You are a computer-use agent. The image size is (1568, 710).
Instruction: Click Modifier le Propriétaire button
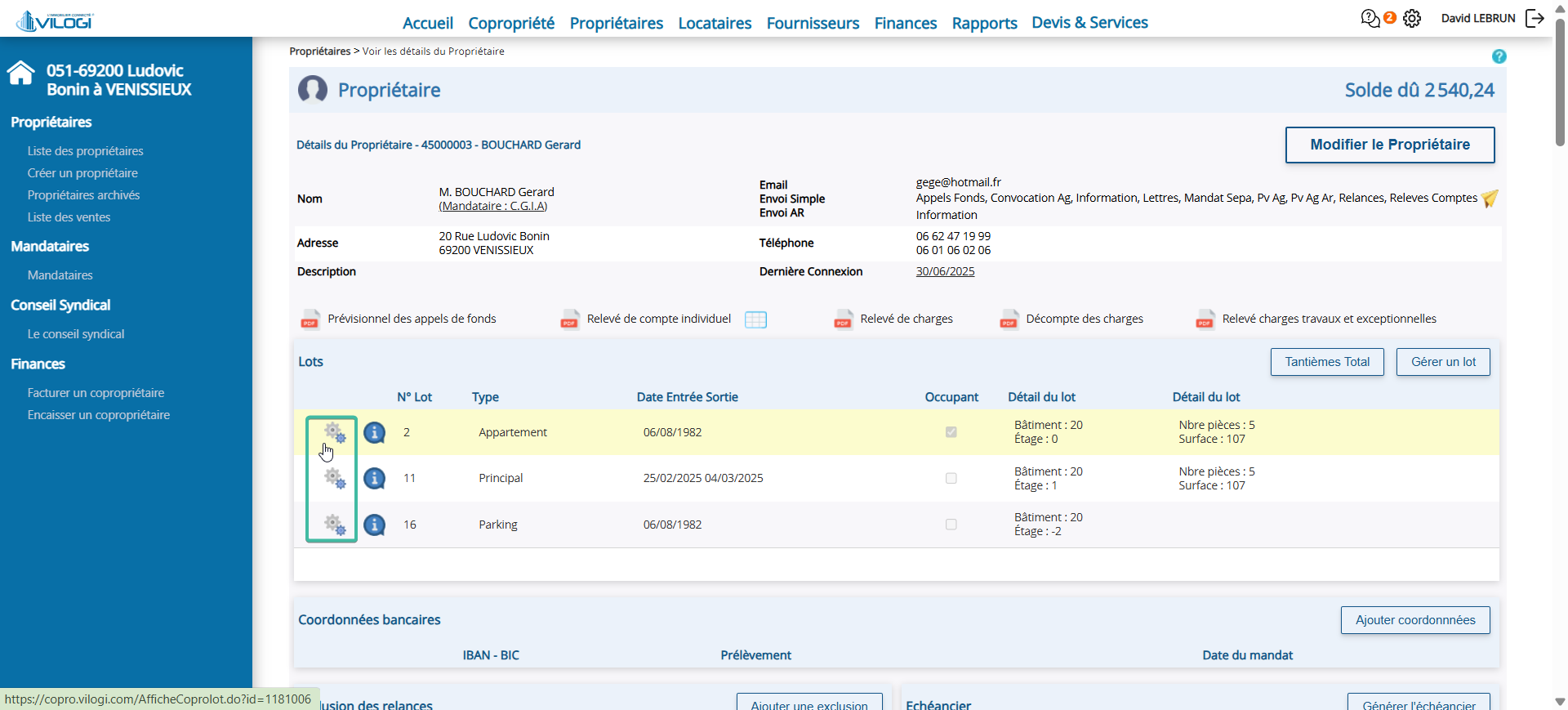point(1390,145)
